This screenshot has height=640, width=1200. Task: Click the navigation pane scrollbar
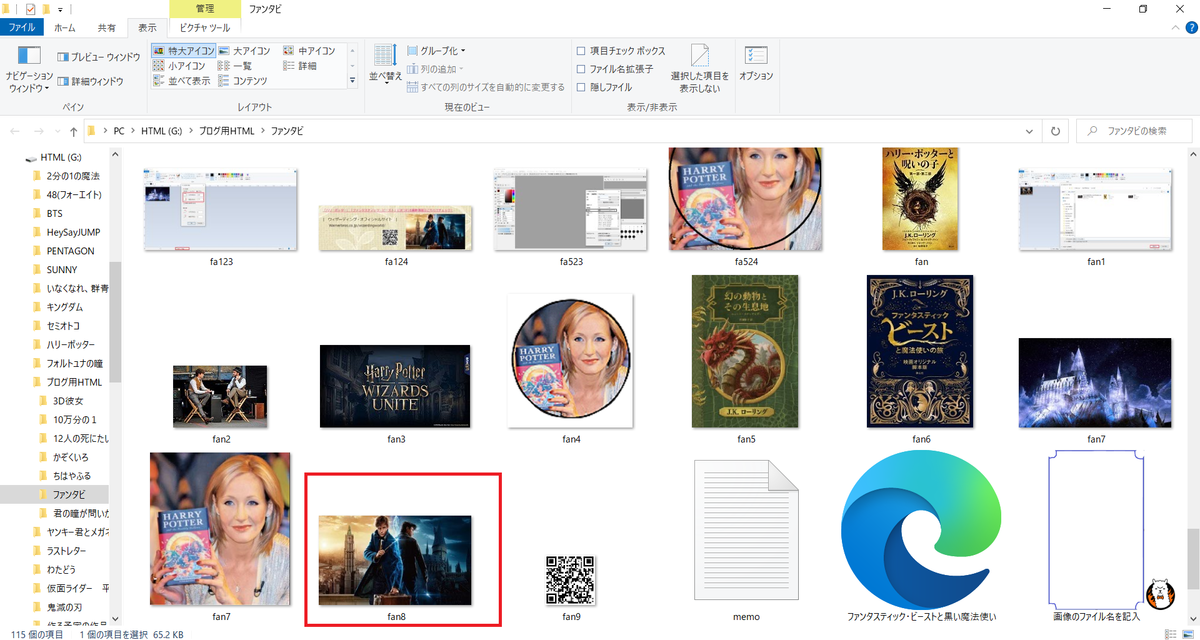(x=115, y=321)
